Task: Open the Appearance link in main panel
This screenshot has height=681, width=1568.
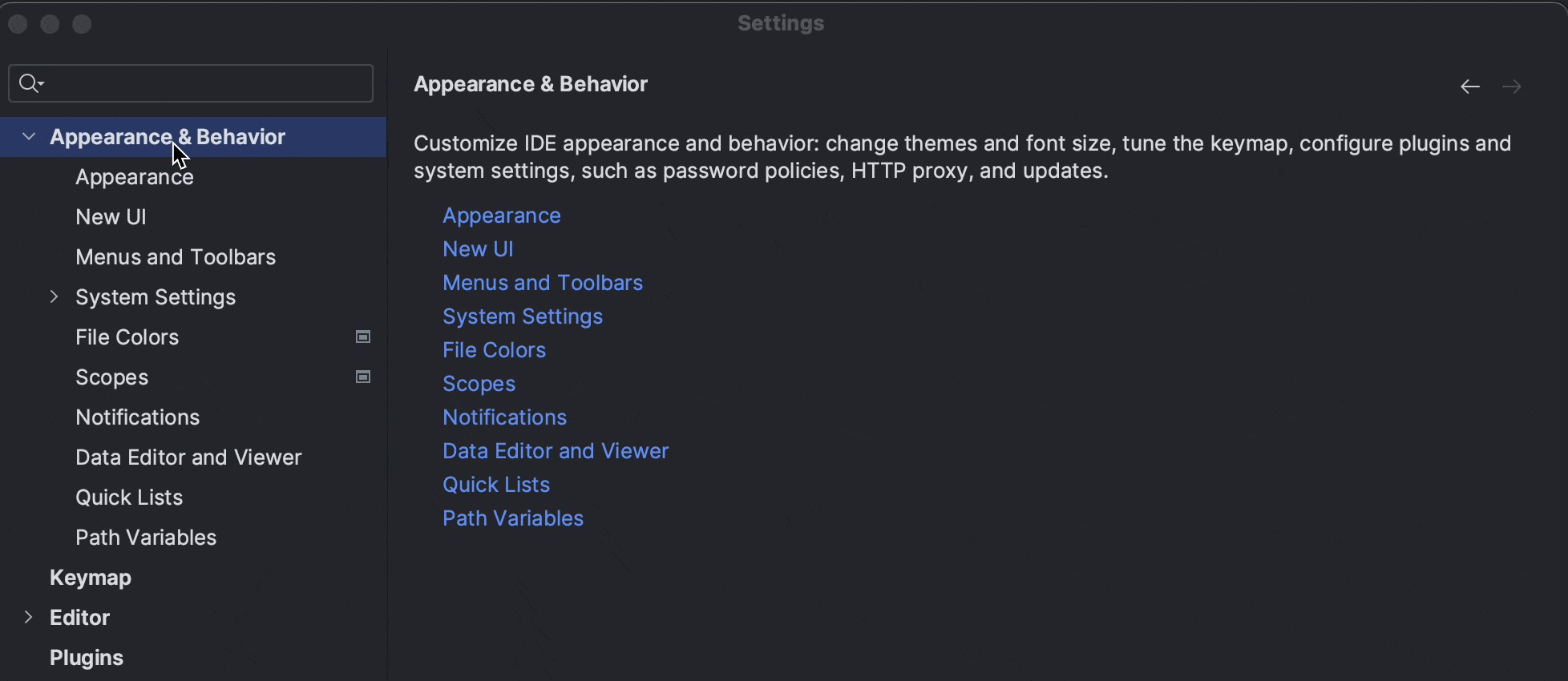Action: pyautogui.click(x=501, y=216)
